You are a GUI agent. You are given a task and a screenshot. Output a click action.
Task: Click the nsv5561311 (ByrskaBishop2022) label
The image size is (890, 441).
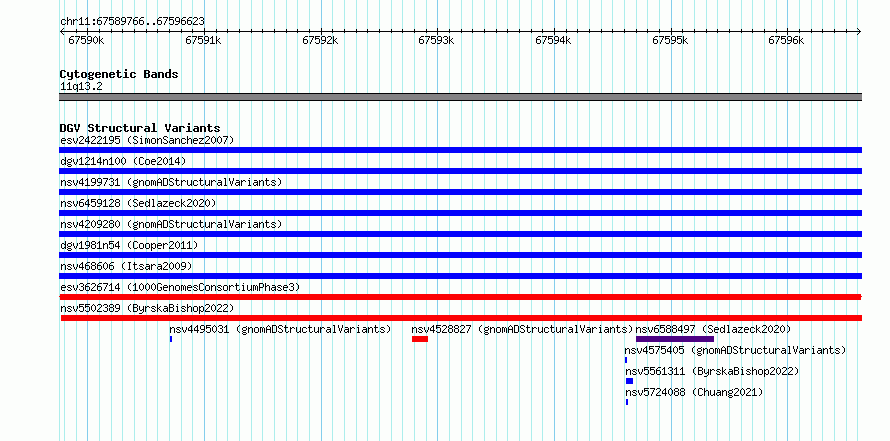click(x=712, y=371)
